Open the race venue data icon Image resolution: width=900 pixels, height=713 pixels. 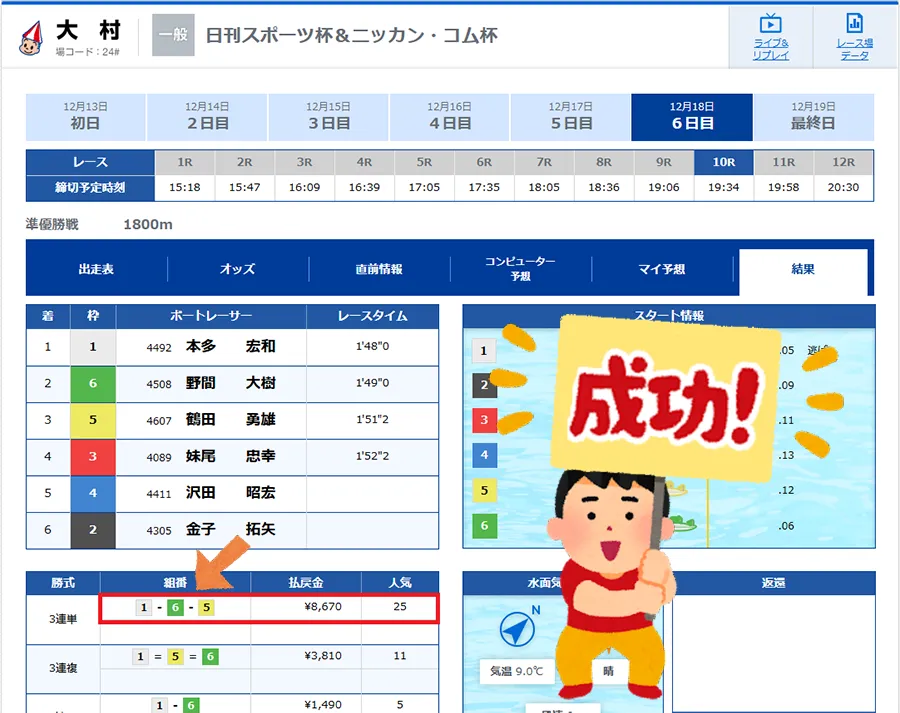[x=854, y=35]
